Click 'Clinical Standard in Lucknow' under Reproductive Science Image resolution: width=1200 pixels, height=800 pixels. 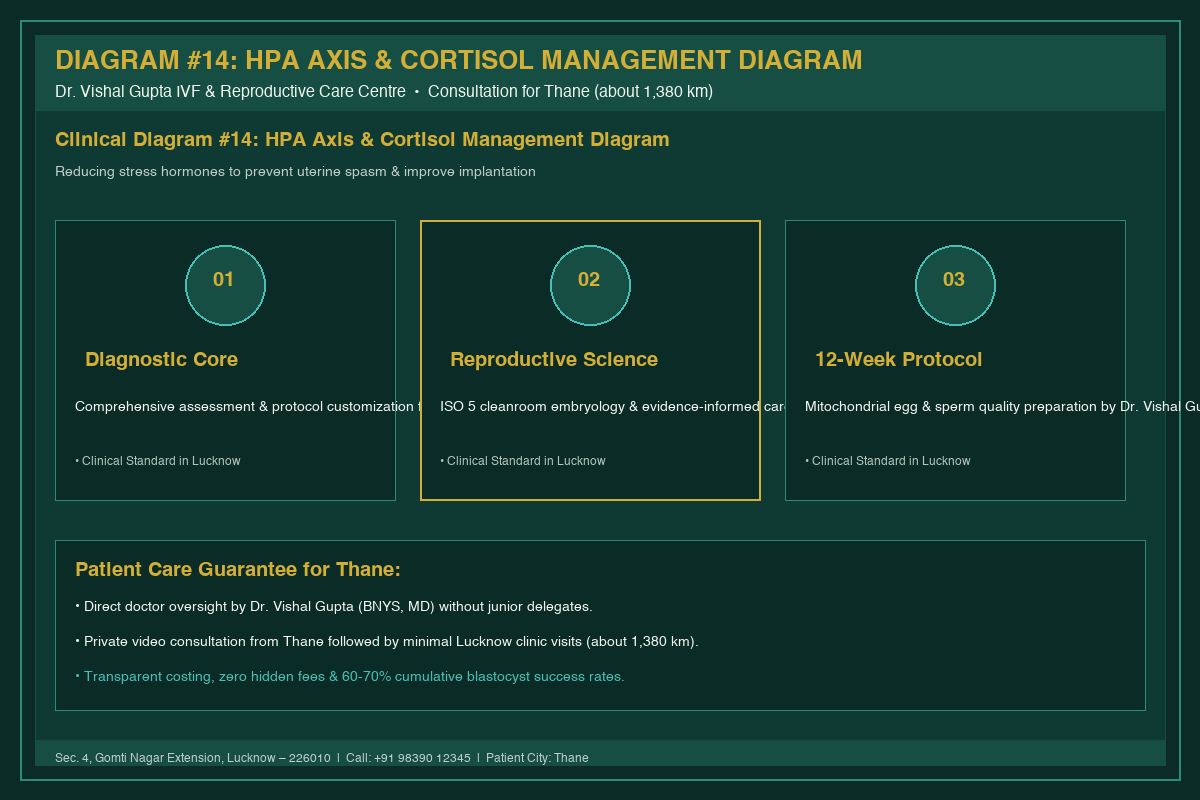tap(523, 461)
